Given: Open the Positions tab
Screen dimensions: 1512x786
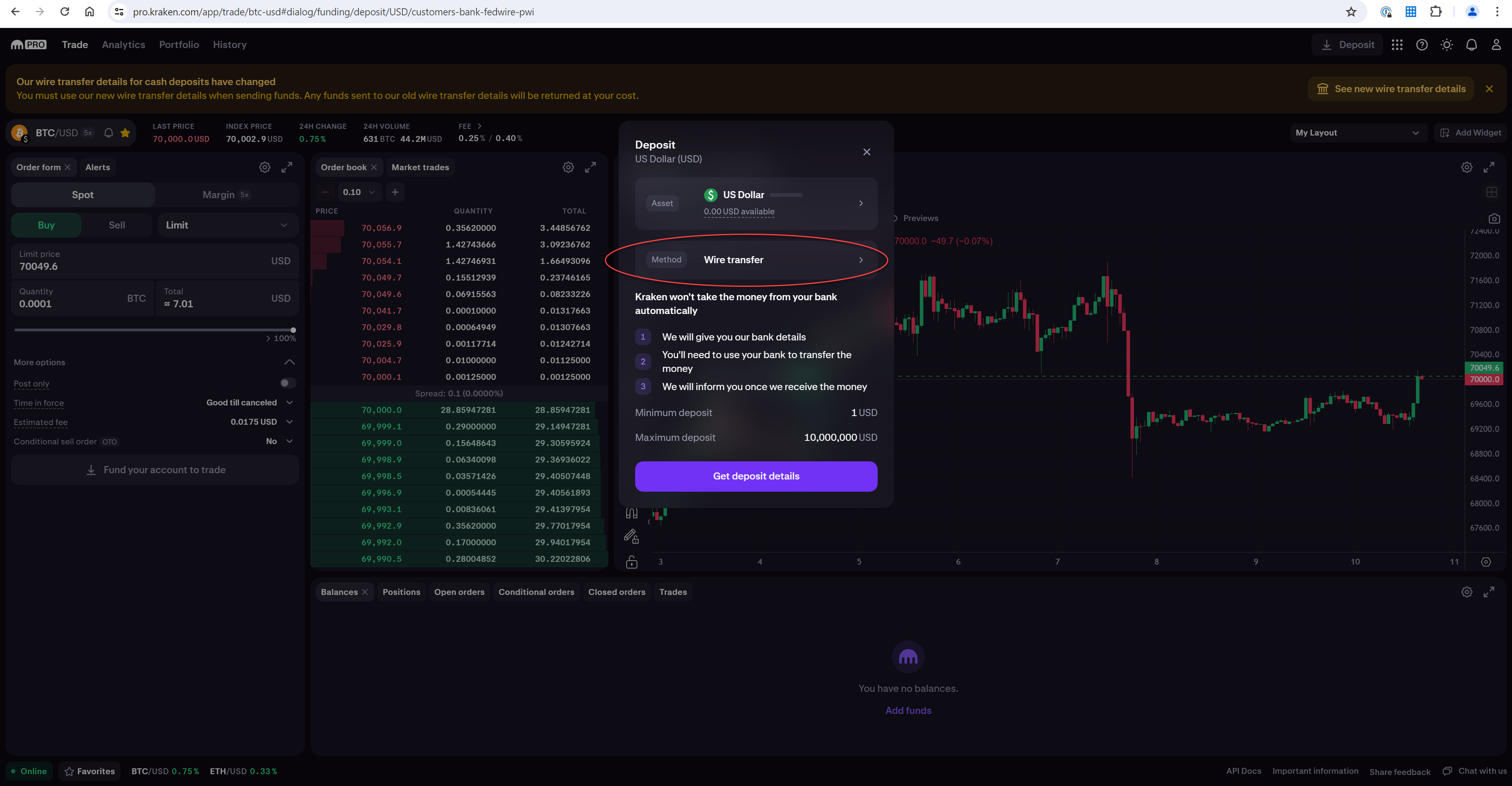Looking at the screenshot, I should (401, 591).
